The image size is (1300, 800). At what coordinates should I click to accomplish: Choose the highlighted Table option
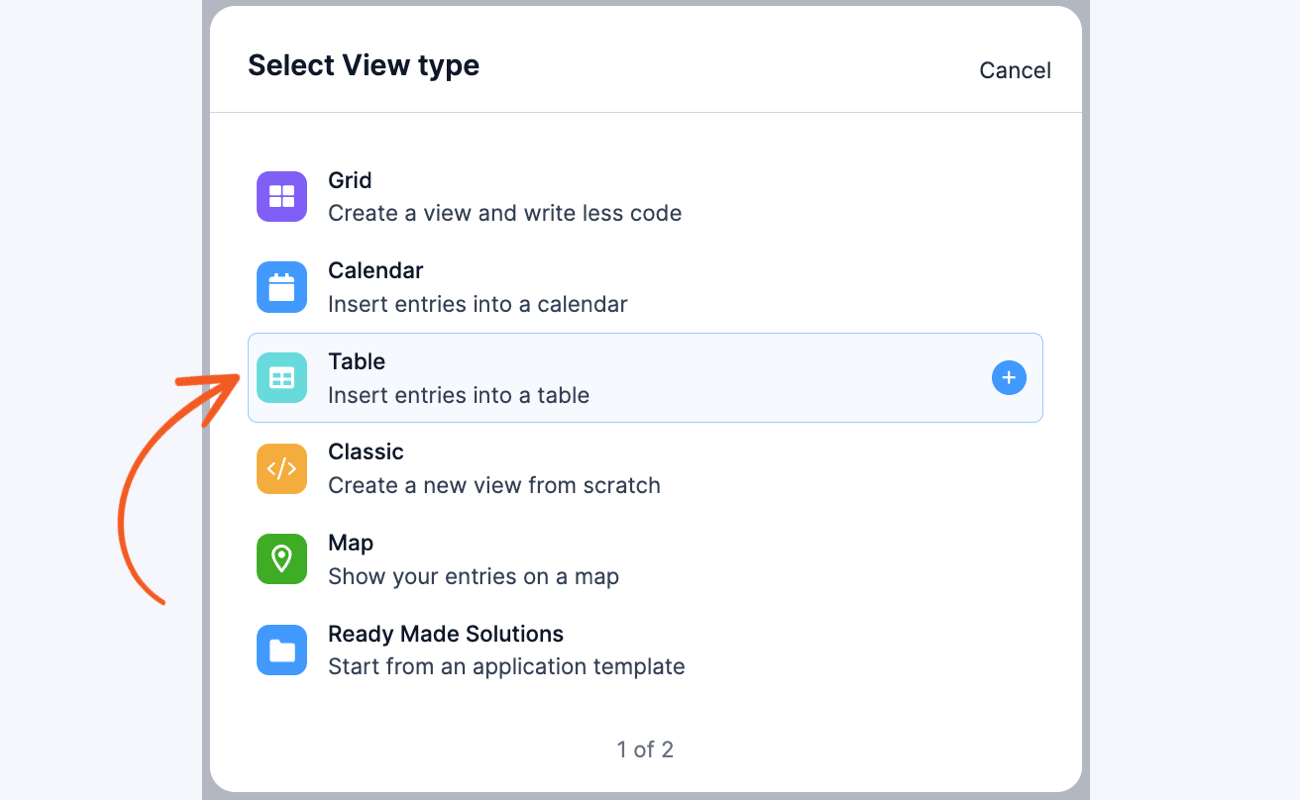pyautogui.click(x=645, y=377)
